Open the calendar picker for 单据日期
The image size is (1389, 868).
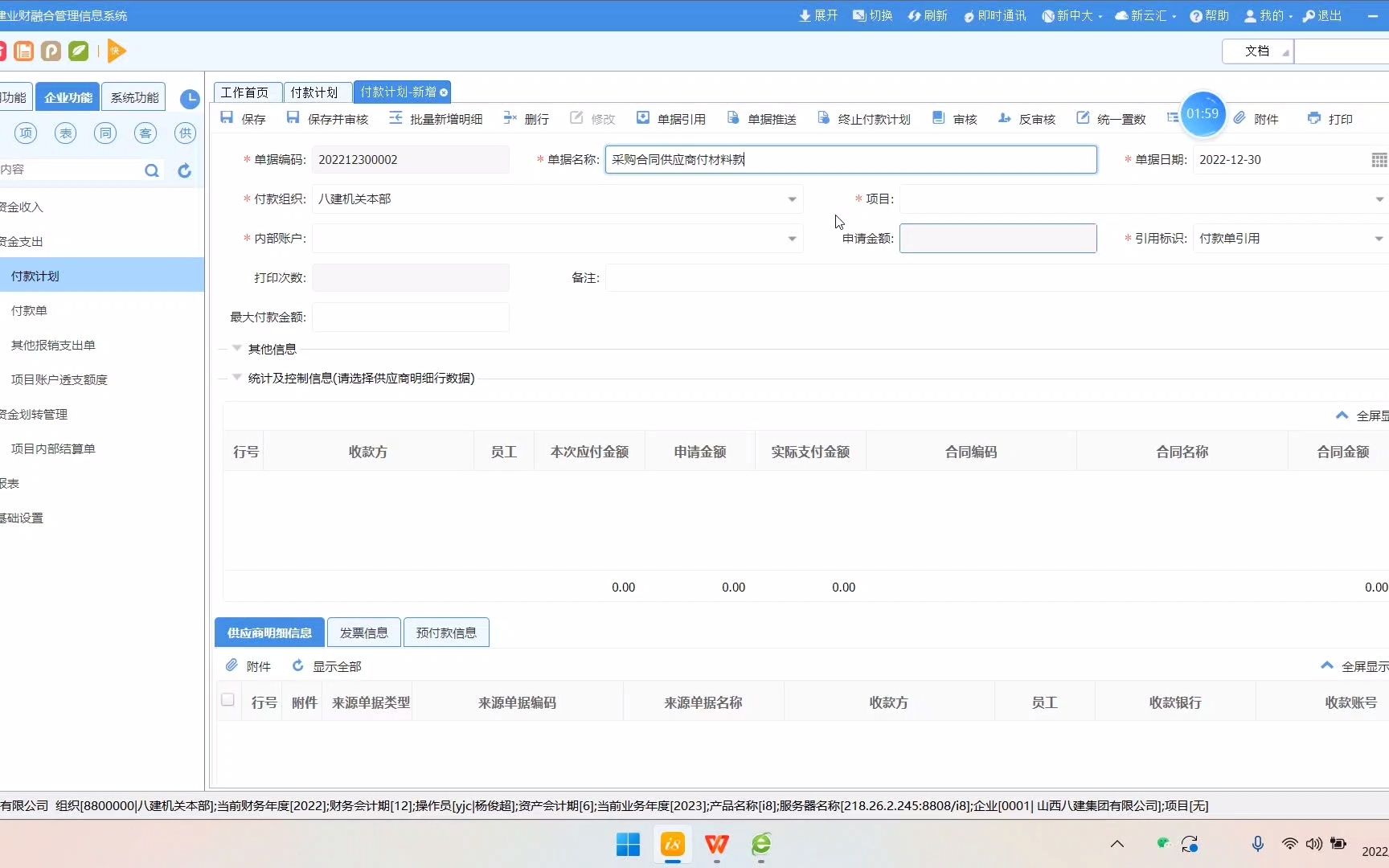1379,160
